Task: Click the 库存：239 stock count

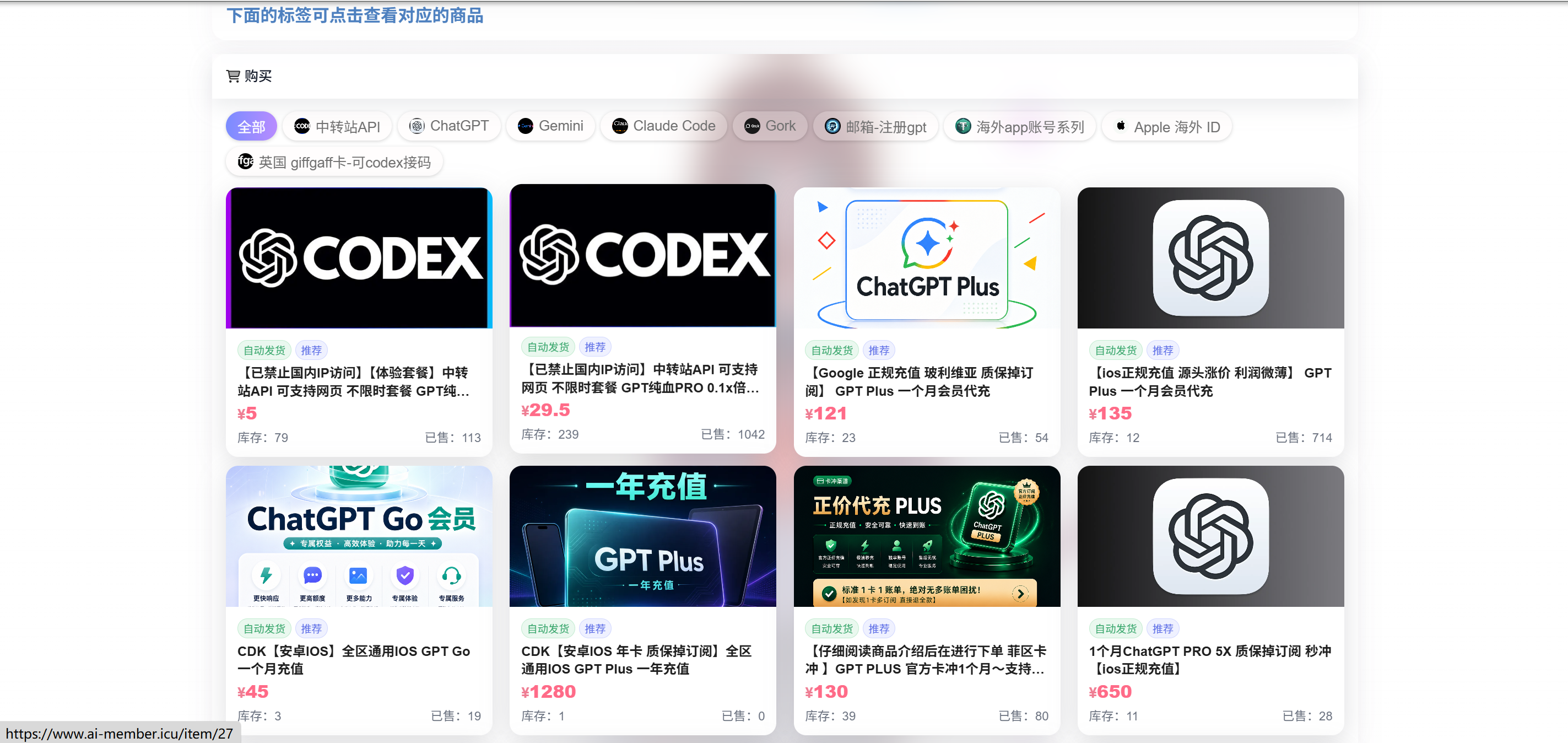Action: 550,434
